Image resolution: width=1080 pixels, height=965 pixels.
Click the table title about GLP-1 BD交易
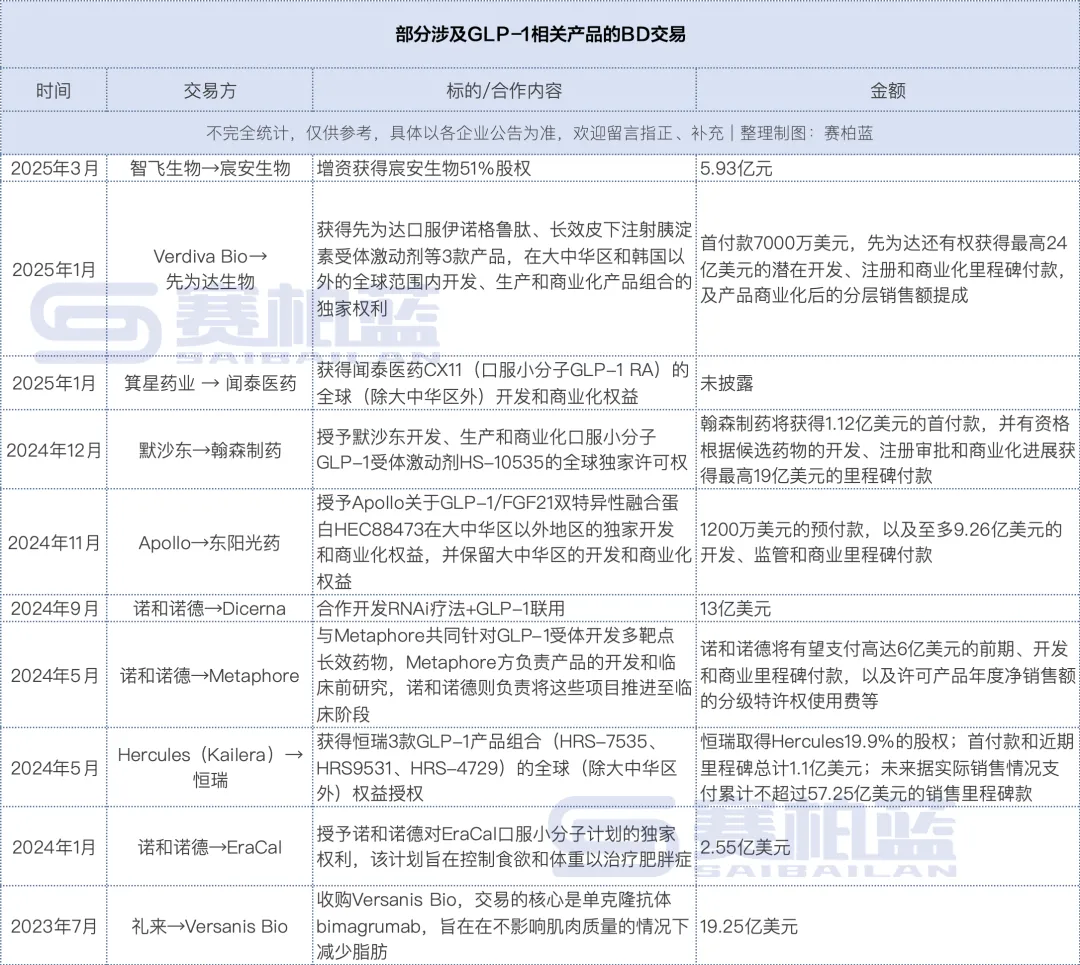540,35
